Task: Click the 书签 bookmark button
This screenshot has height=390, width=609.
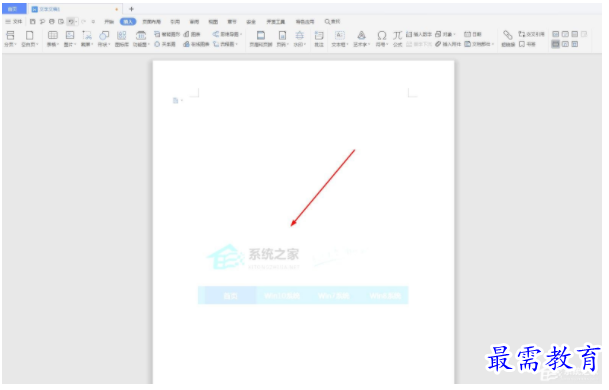Action: (527, 44)
